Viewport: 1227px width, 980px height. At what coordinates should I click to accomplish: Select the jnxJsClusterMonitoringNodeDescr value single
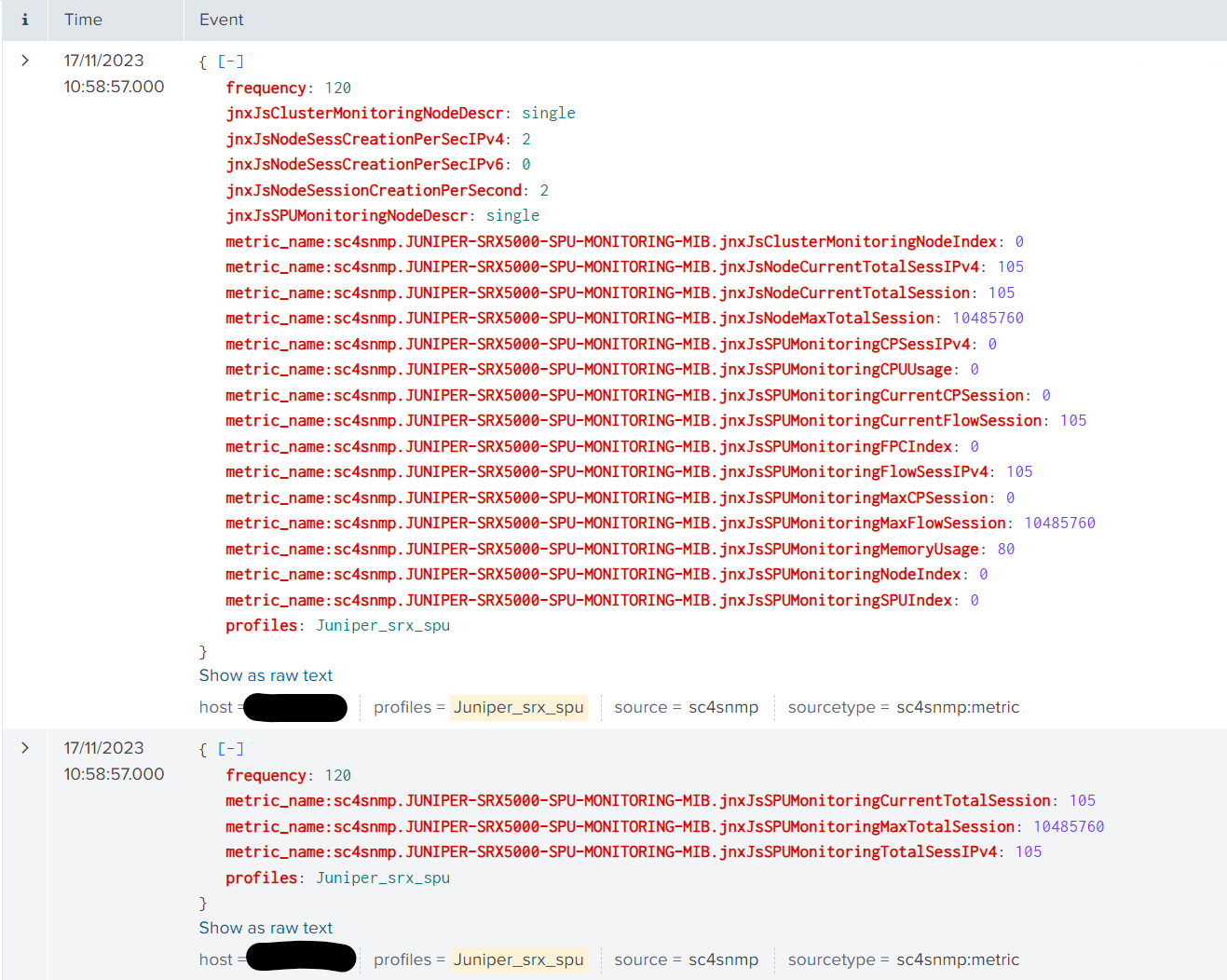click(549, 113)
